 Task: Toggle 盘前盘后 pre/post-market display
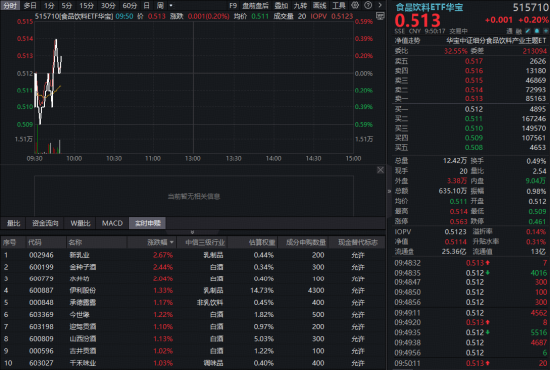pos(255,5)
